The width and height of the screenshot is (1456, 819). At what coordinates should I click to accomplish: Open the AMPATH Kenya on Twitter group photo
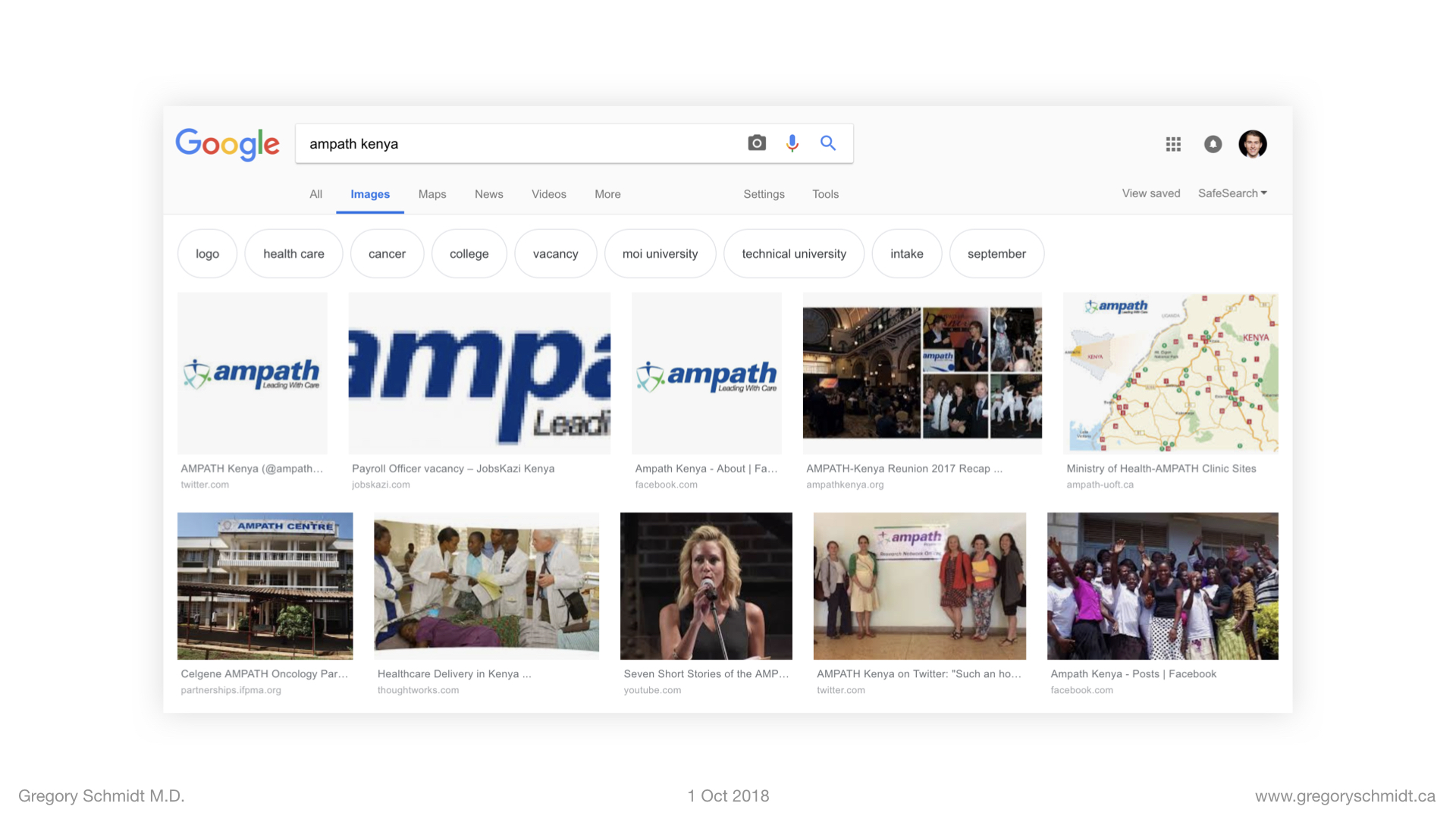point(920,586)
